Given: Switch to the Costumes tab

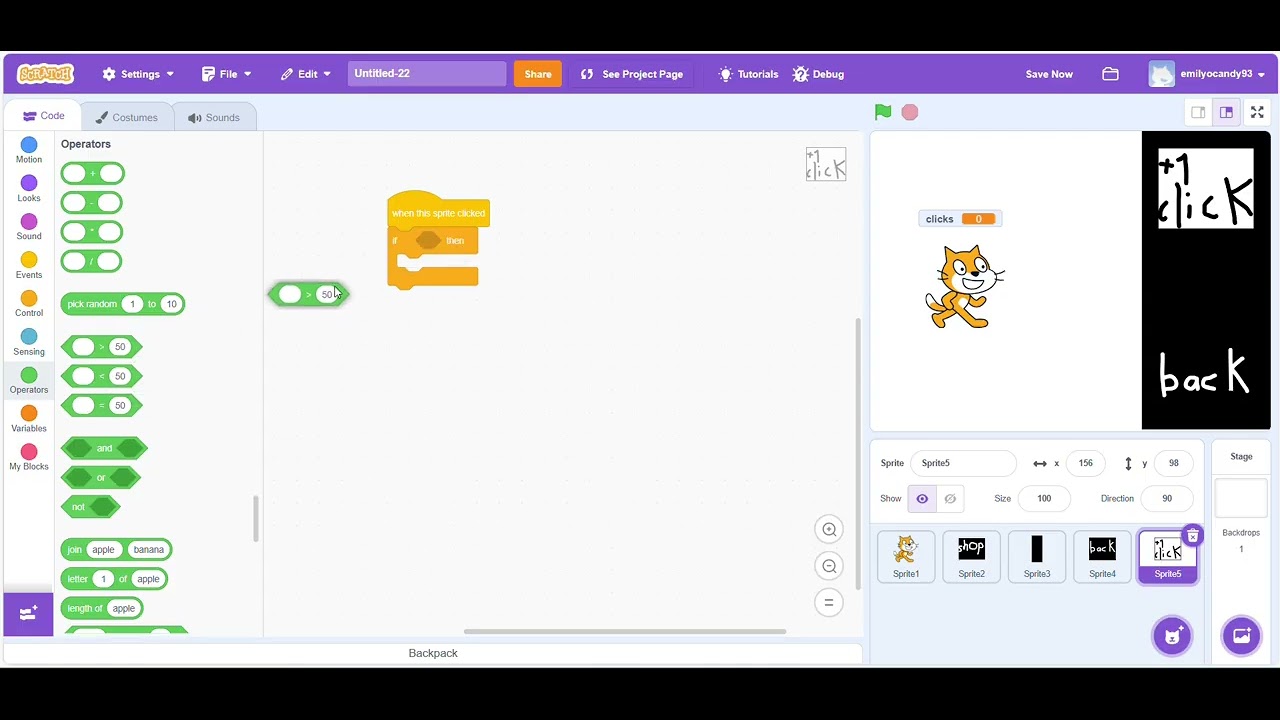Looking at the screenshot, I should click(126, 117).
